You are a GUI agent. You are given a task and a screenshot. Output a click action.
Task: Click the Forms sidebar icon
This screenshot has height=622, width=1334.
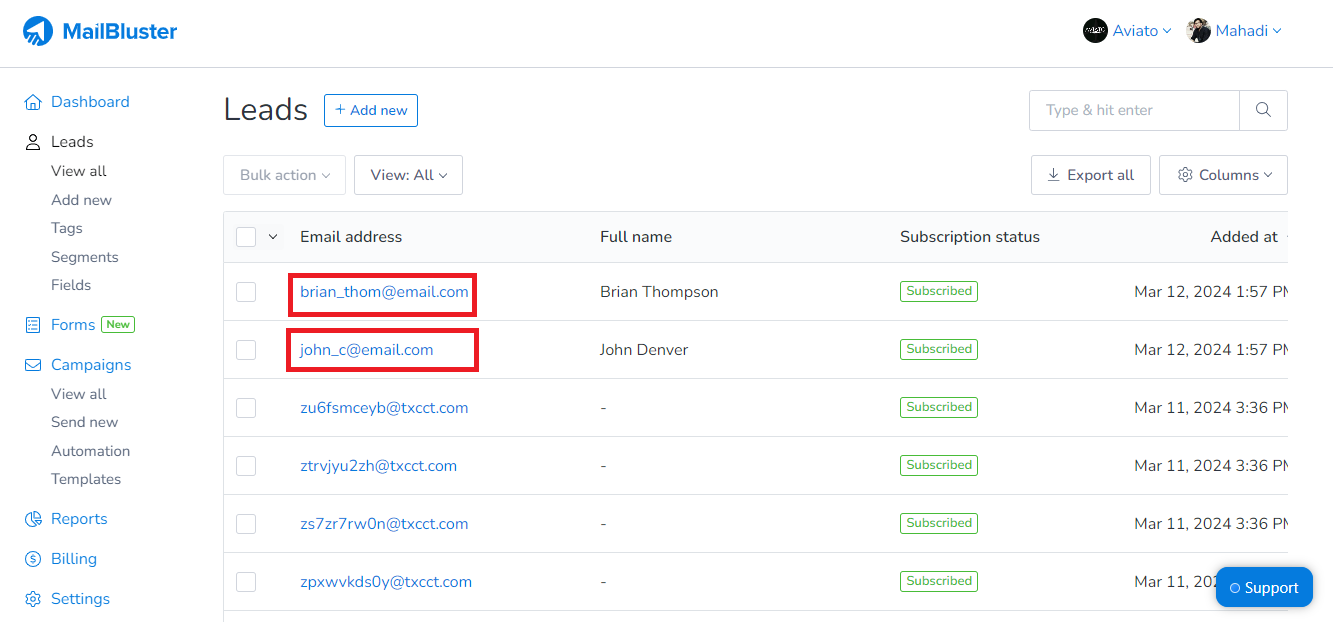[33, 325]
